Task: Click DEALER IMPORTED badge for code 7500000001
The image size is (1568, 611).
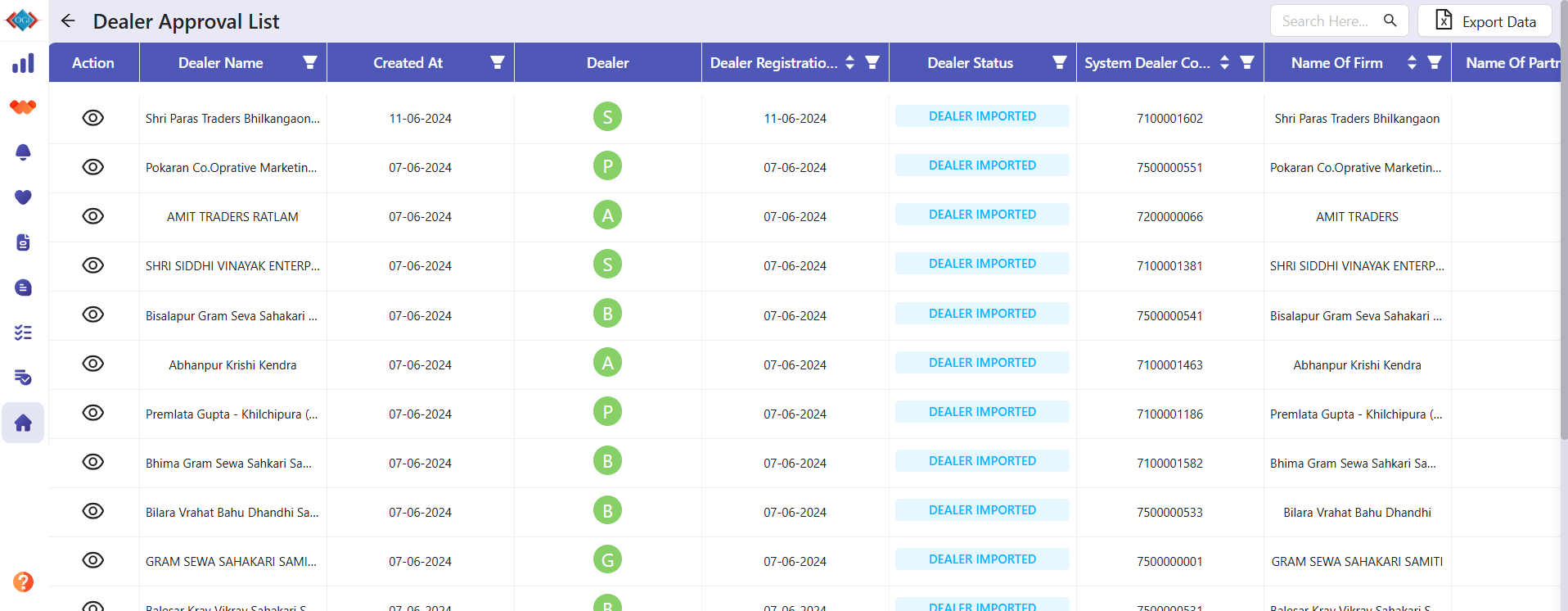Action: [x=982, y=559]
